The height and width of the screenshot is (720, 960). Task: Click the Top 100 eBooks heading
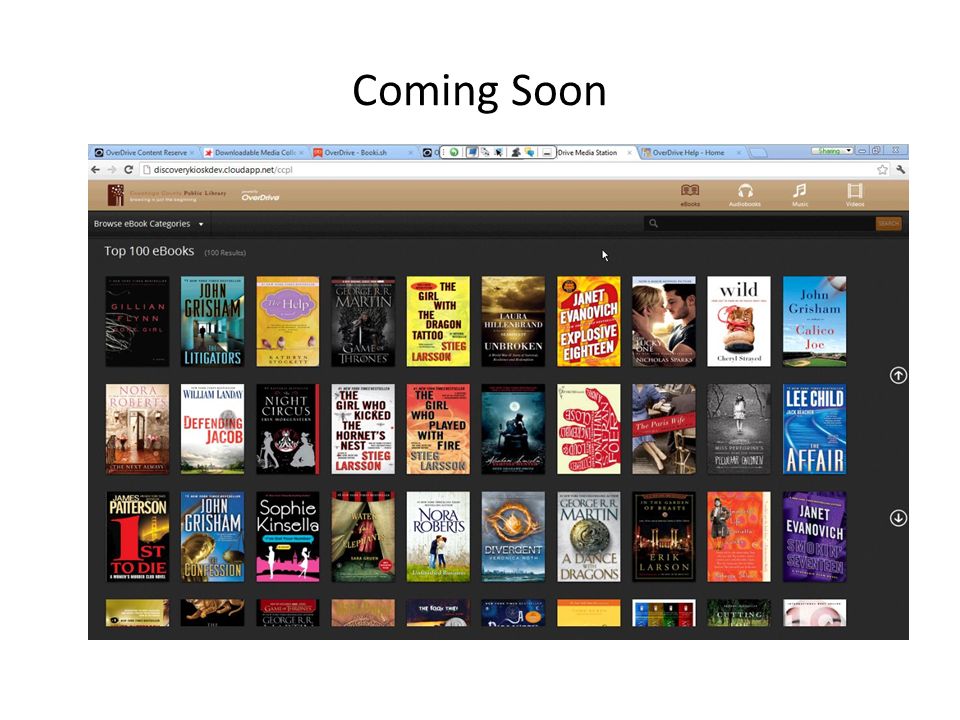coord(149,251)
